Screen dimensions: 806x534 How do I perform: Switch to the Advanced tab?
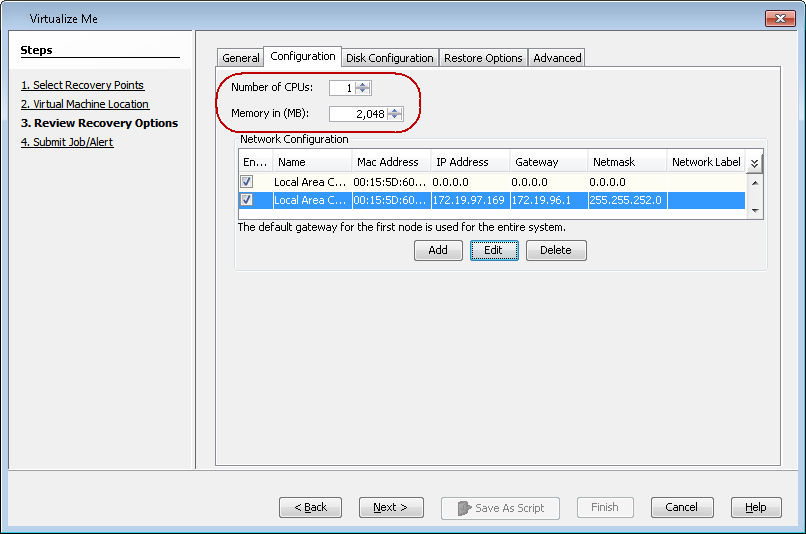[557, 58]
